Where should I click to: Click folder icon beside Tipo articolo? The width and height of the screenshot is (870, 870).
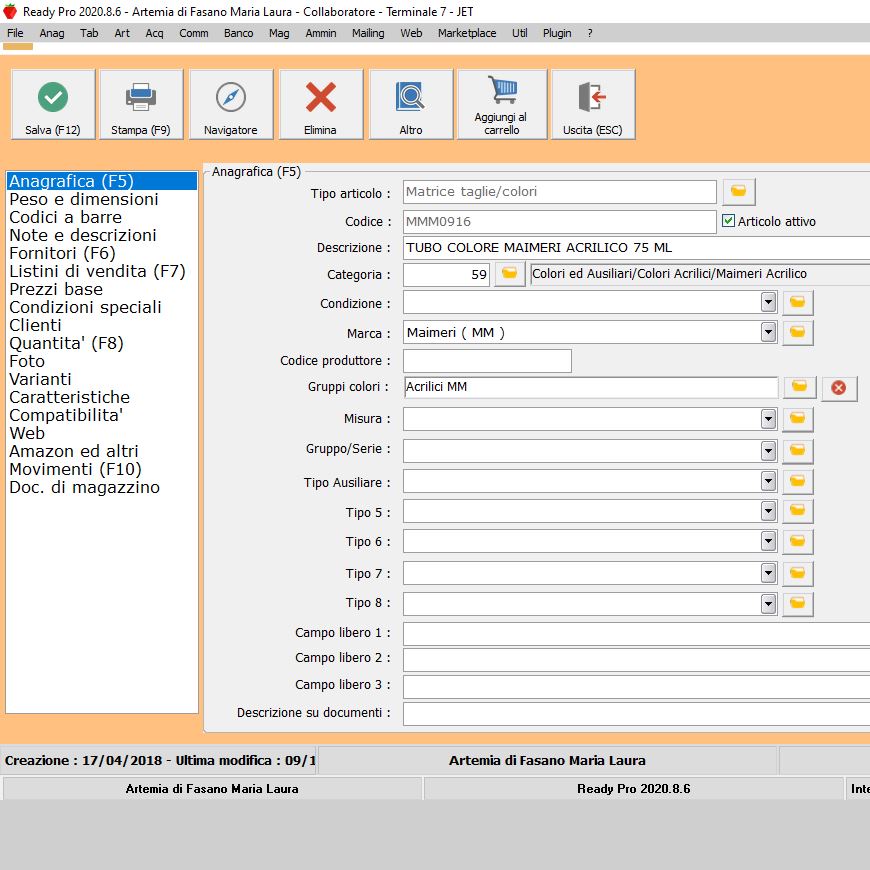coord(738,192)
